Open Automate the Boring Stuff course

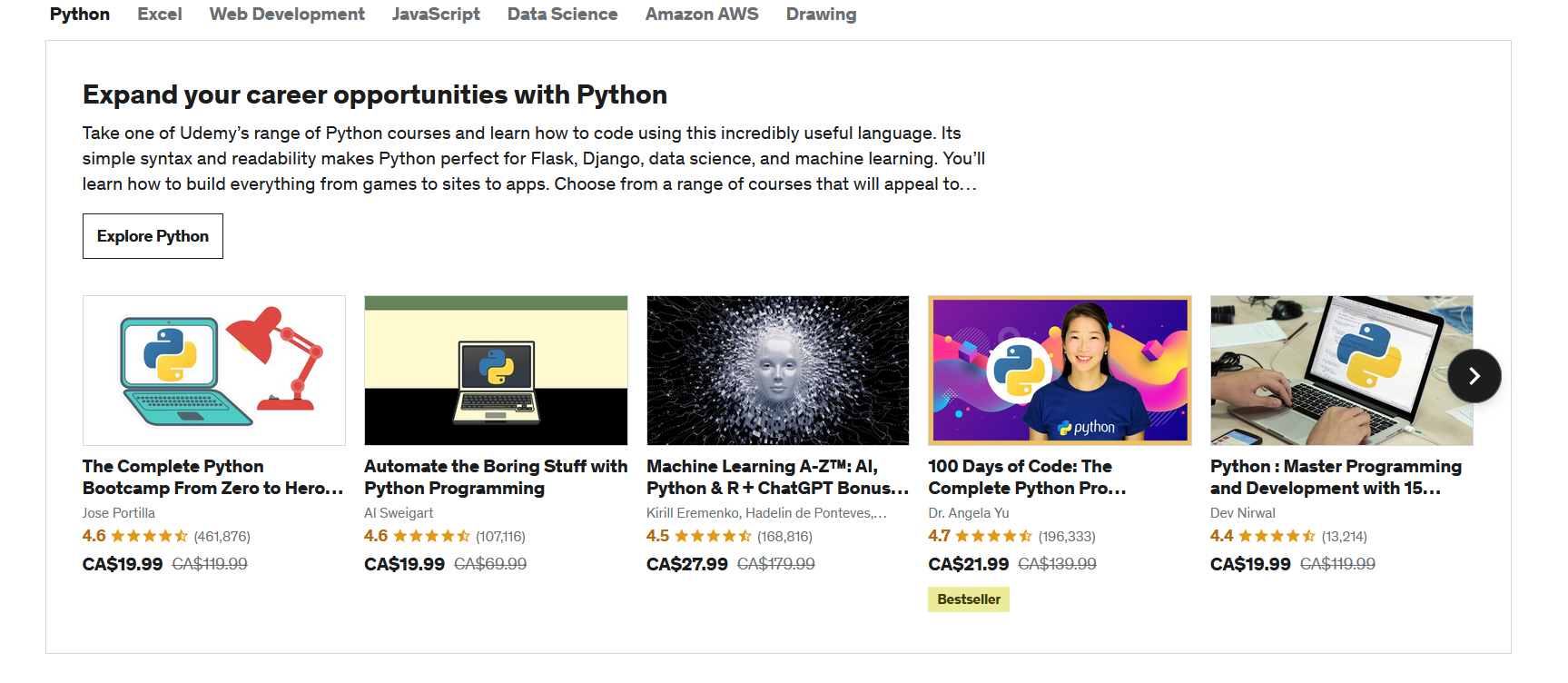(495, 477)
